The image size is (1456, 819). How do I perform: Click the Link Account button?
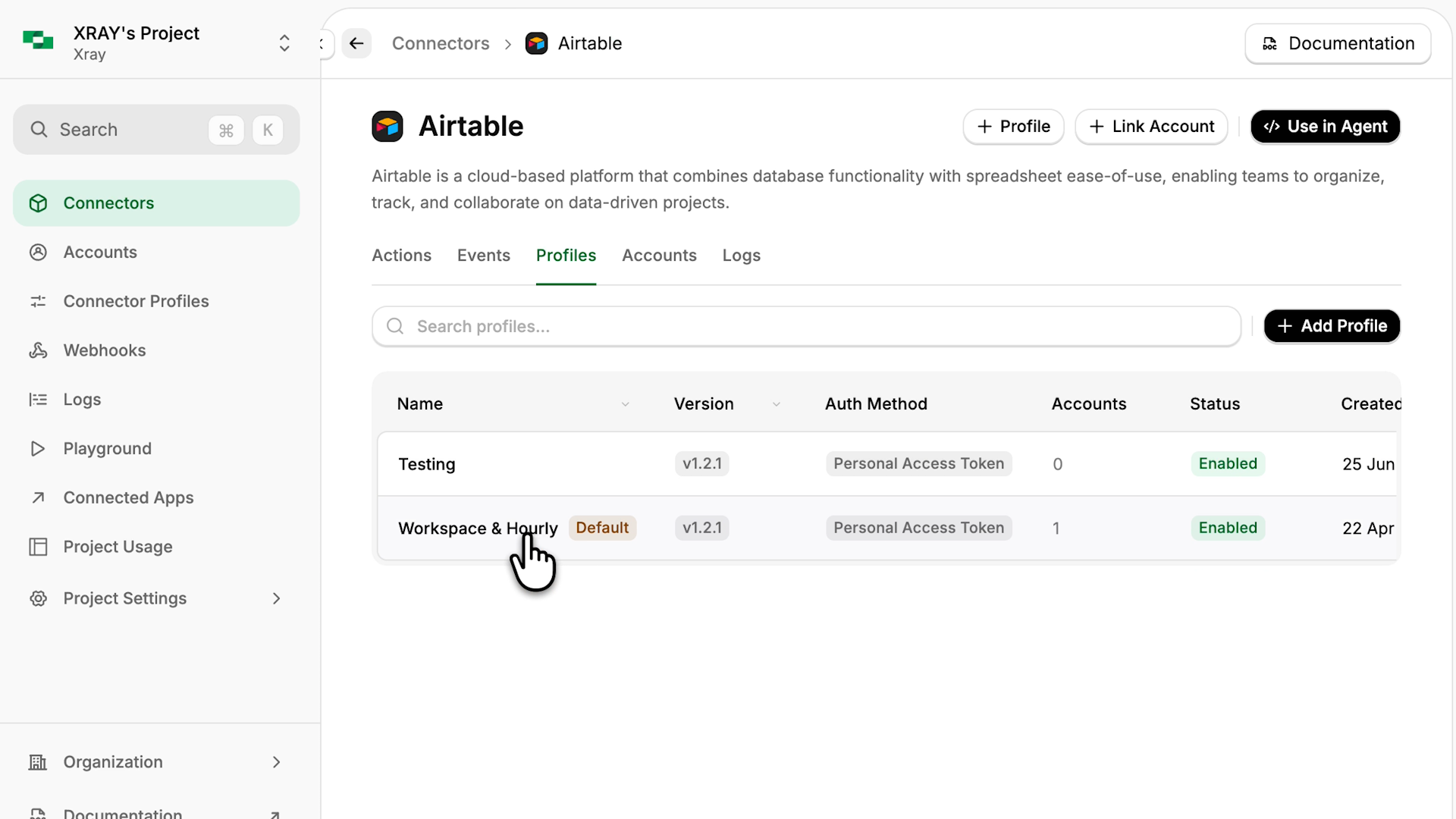tap(1151, 127)
